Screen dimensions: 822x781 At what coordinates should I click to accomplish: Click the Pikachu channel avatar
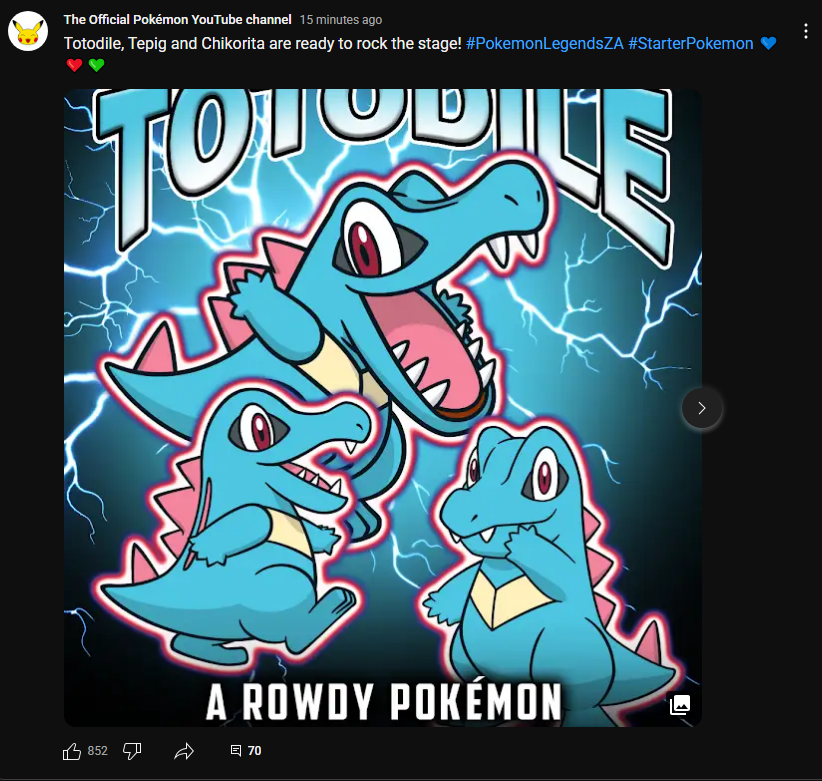tap(30, 32)
